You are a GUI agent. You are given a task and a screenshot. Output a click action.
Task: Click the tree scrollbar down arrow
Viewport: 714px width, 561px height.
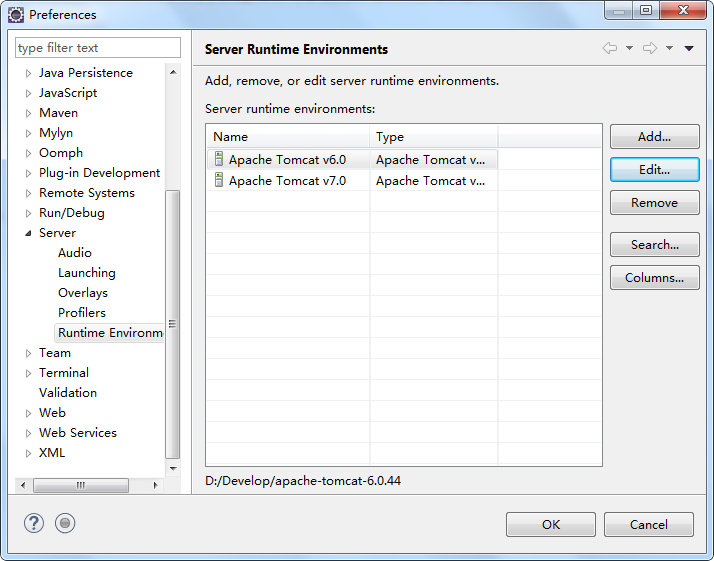173,469
